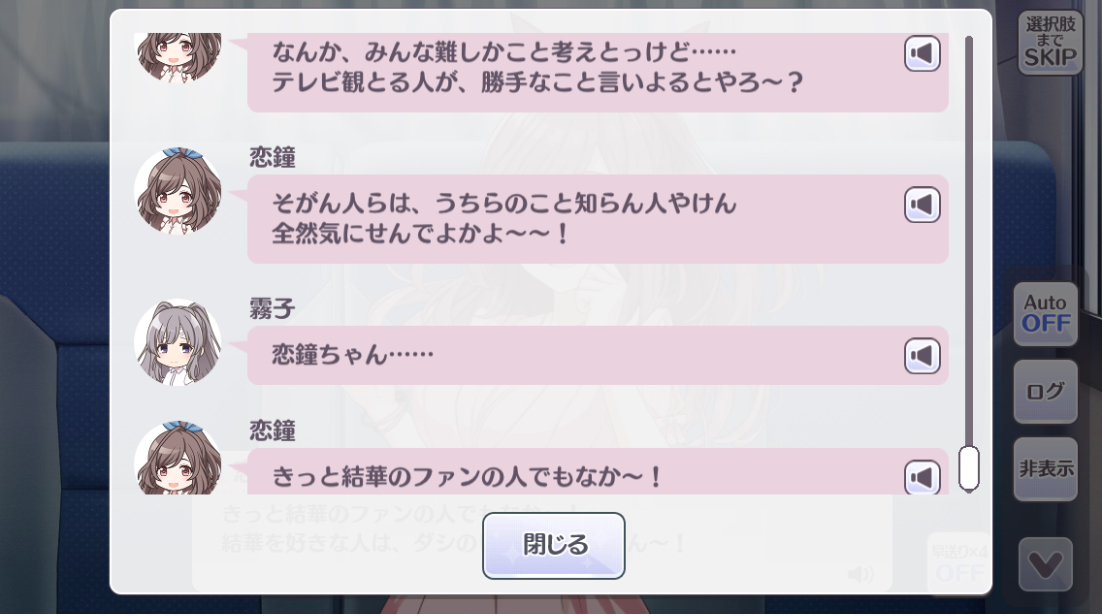The image size is (1102, 616).
Task: Click 恋鐘 avatar at bottom of log
Action: click(x=178, y=458)
